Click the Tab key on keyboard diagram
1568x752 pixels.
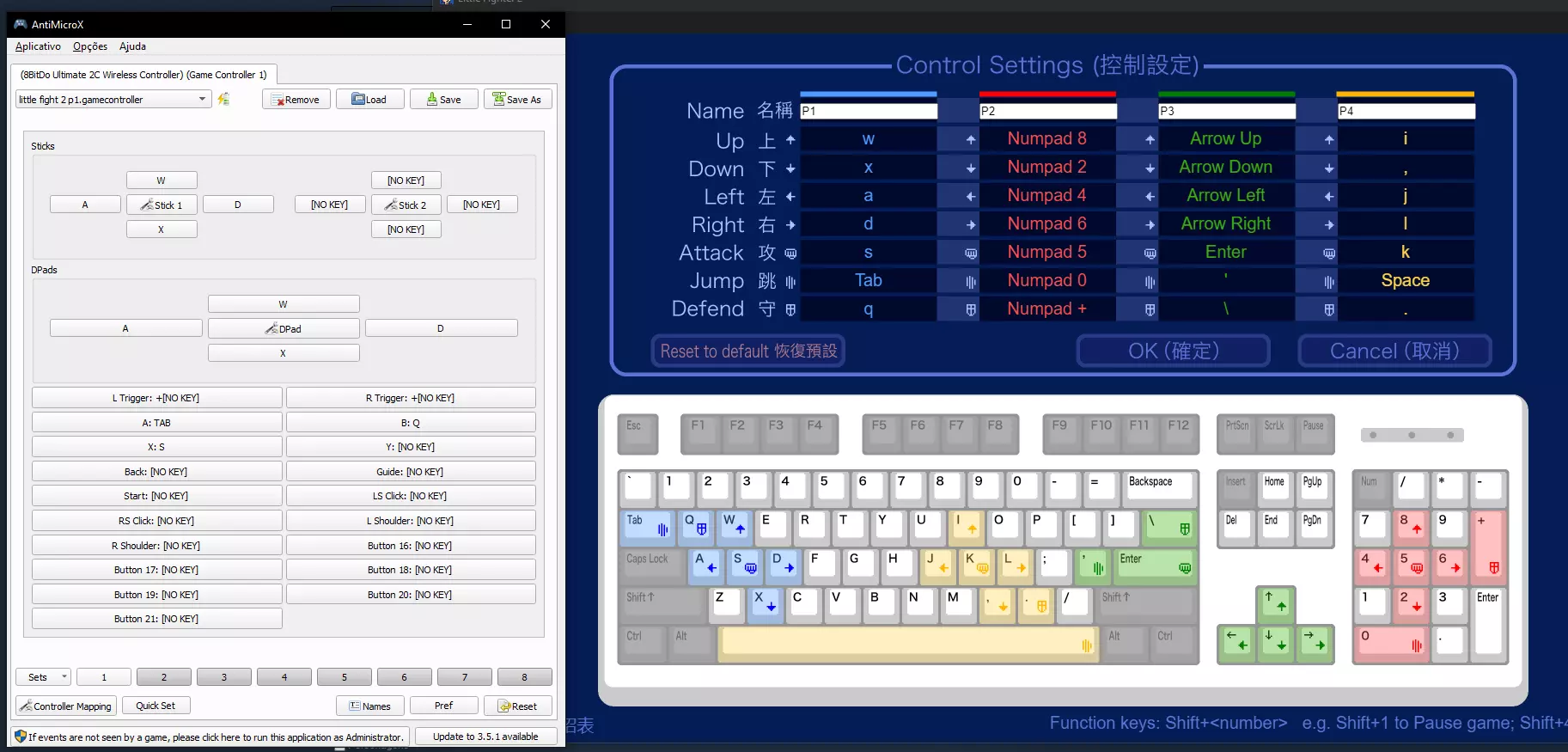pos(648,528)
